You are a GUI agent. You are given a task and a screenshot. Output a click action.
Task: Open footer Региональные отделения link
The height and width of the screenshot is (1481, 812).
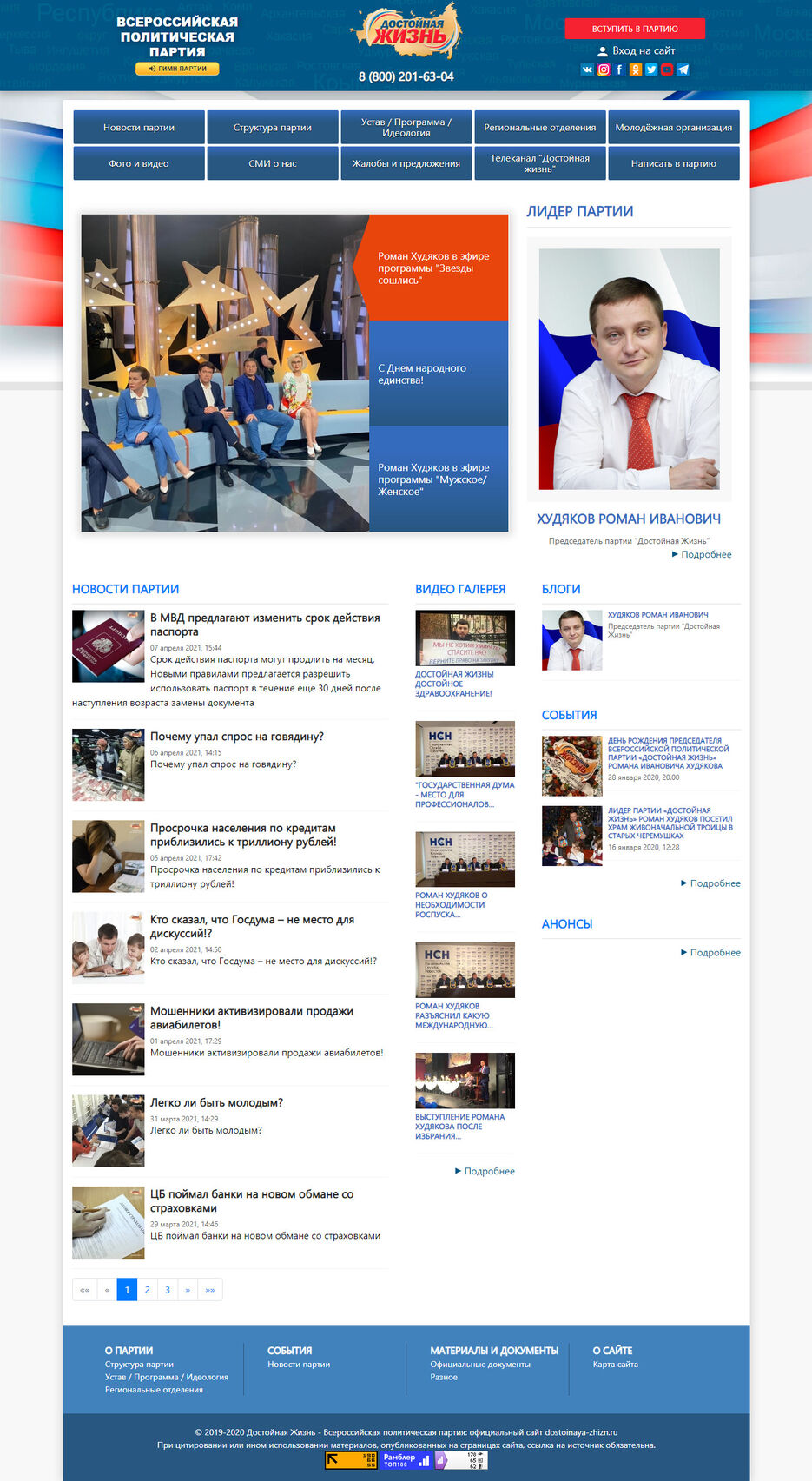click(154, 1390)
